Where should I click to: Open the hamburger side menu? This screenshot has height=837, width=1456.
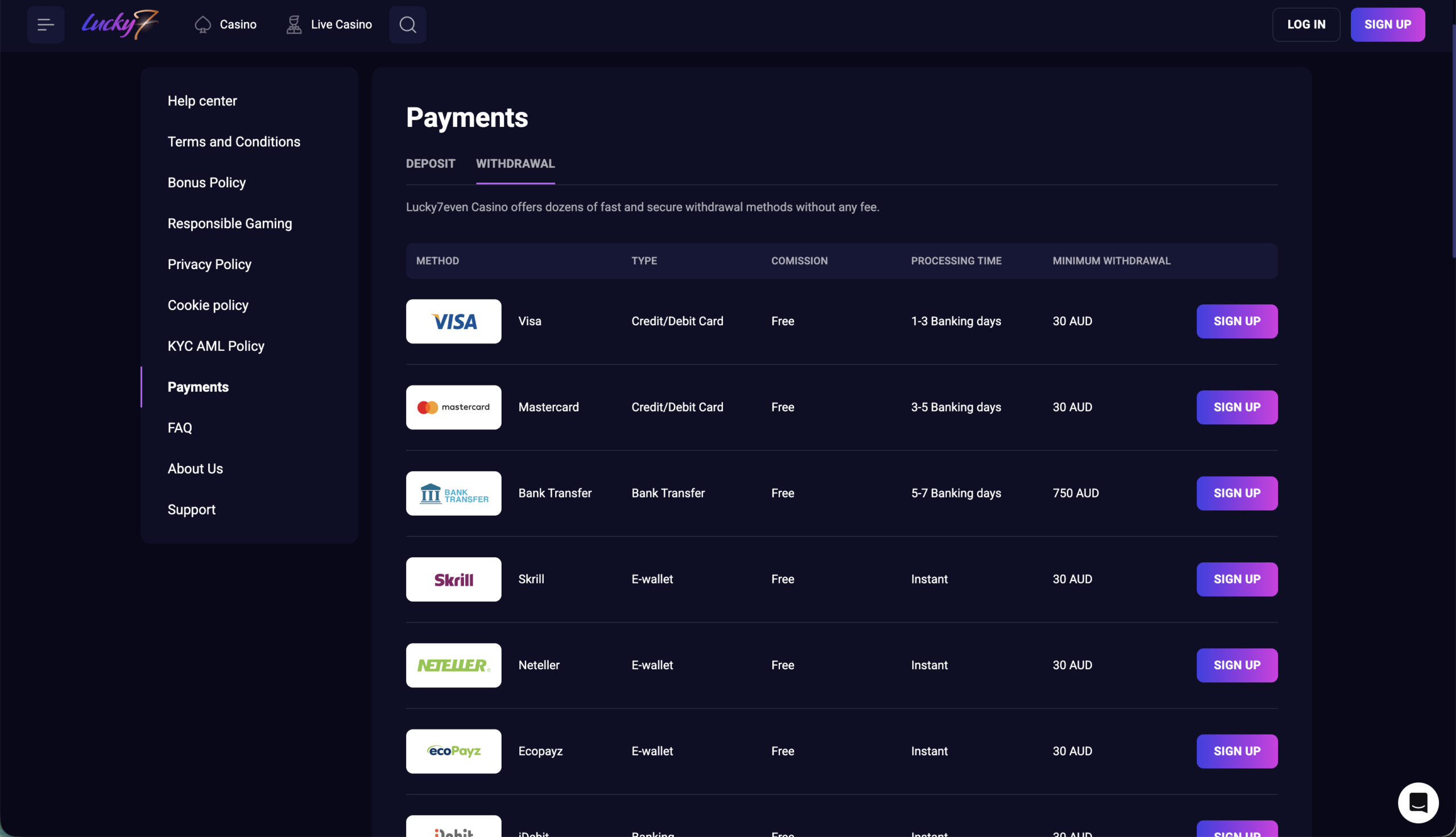(x=45, y=24)
